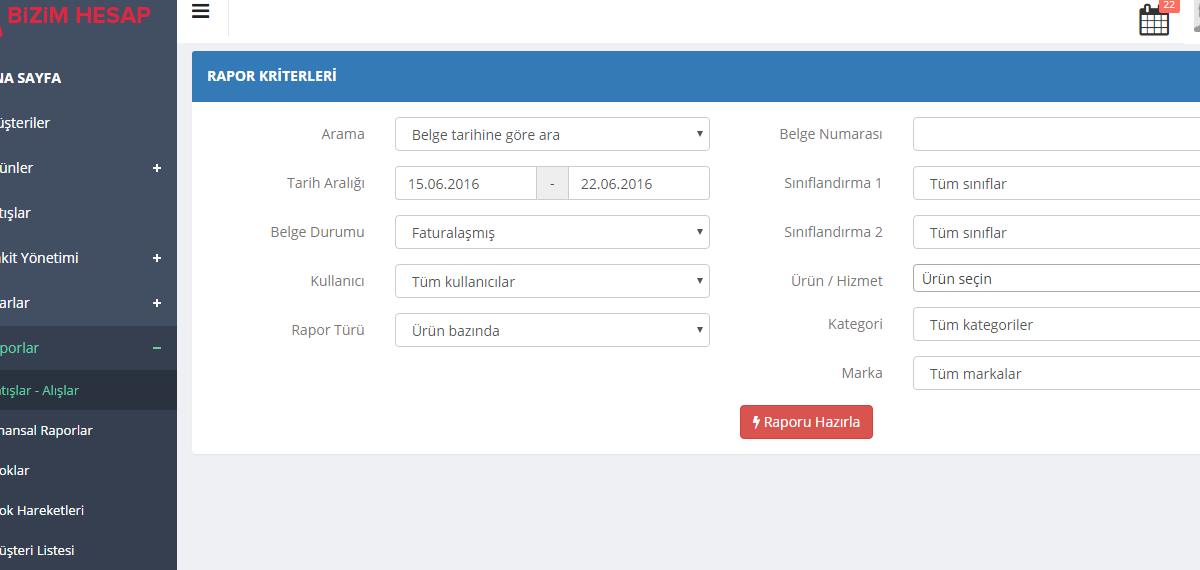Expand the Nakit Yönetimi plus icon
Viewport: 1200px width, 570px height.
click(157, 258)
